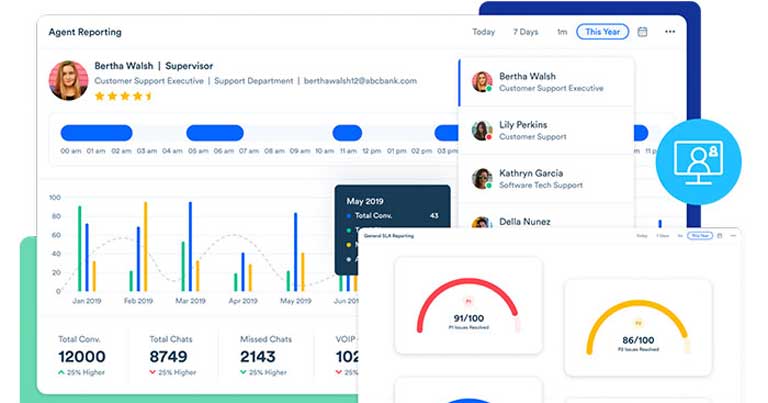Click the blue bar for May 2019
Image resolution: width=768 pixels, height=403 pixels.
point(295,252)
